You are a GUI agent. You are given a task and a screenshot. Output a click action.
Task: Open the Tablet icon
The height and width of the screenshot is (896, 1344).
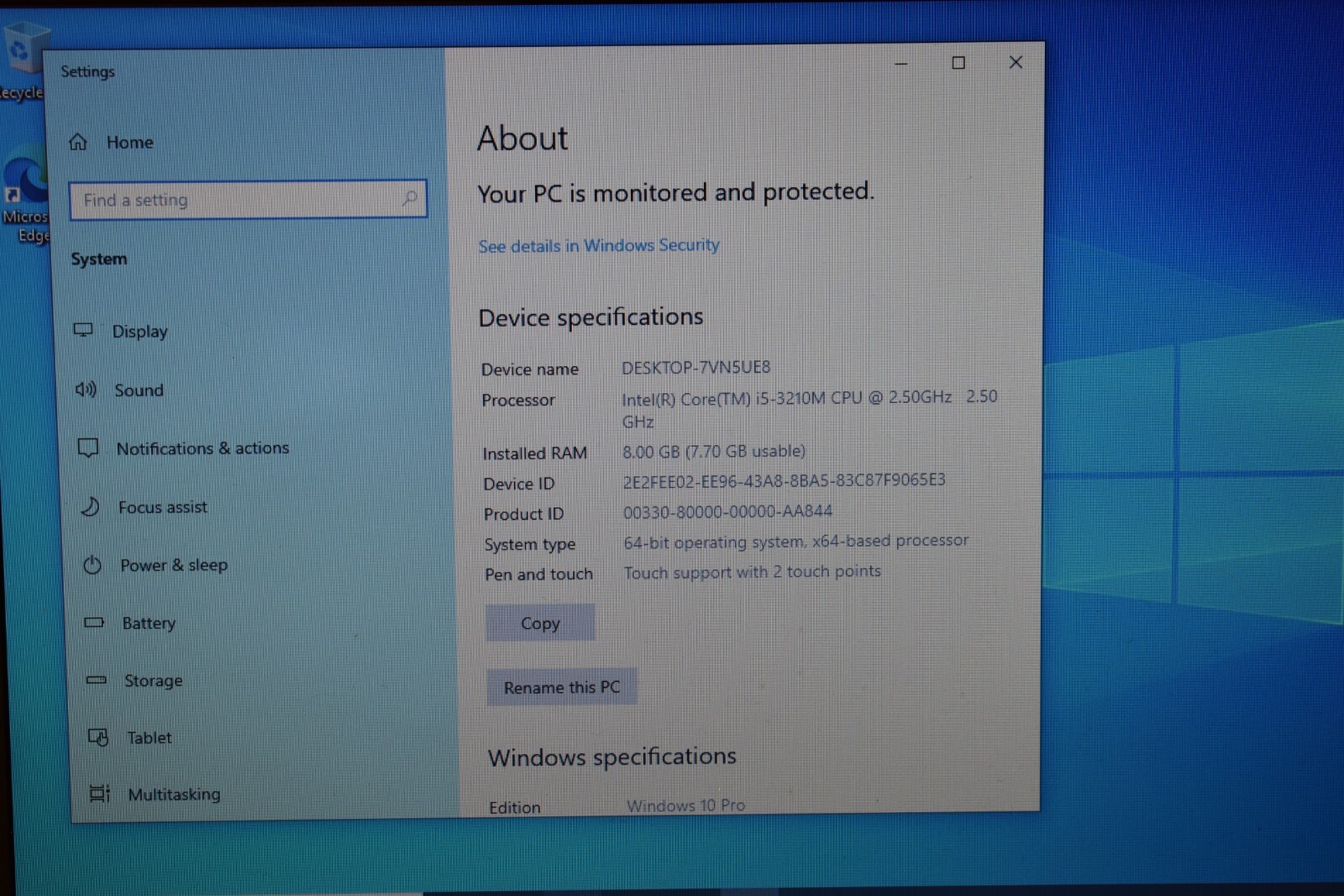point(98,737)
